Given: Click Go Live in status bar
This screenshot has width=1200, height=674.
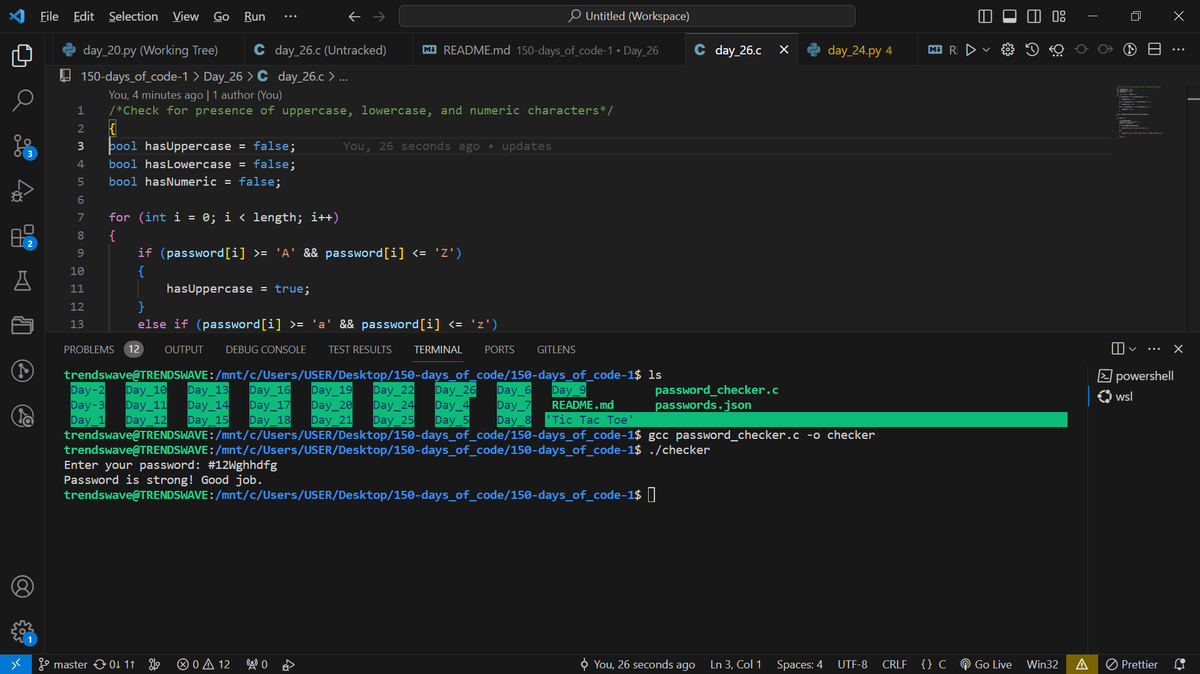Looking at the screenshot, I should (987, 664).
